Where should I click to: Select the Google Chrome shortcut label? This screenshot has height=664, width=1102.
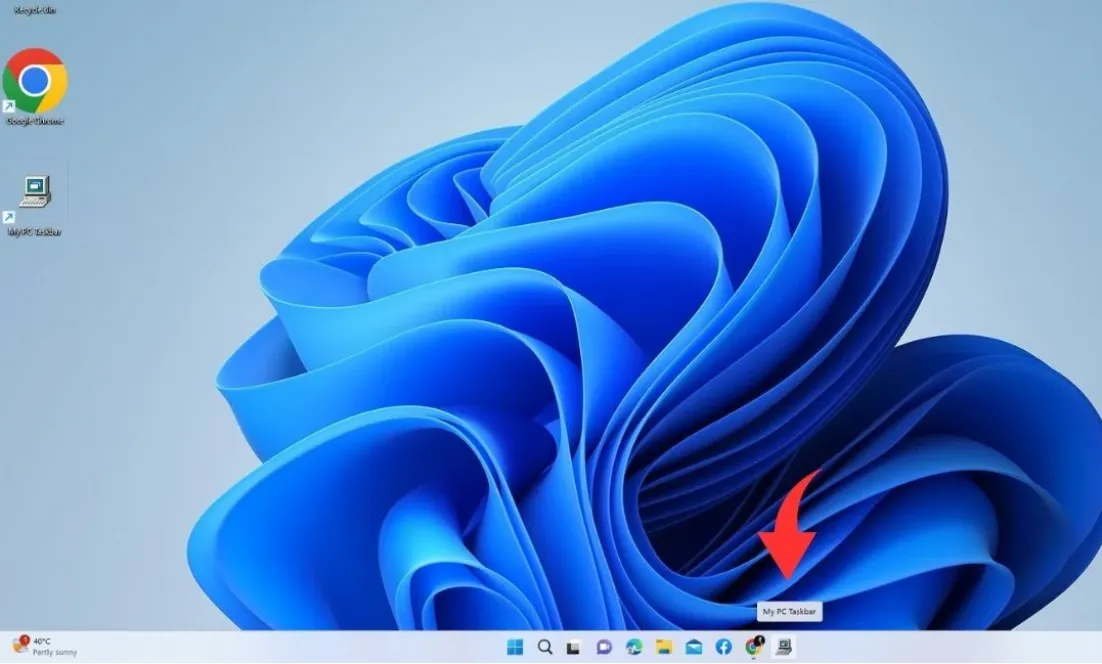35,120
